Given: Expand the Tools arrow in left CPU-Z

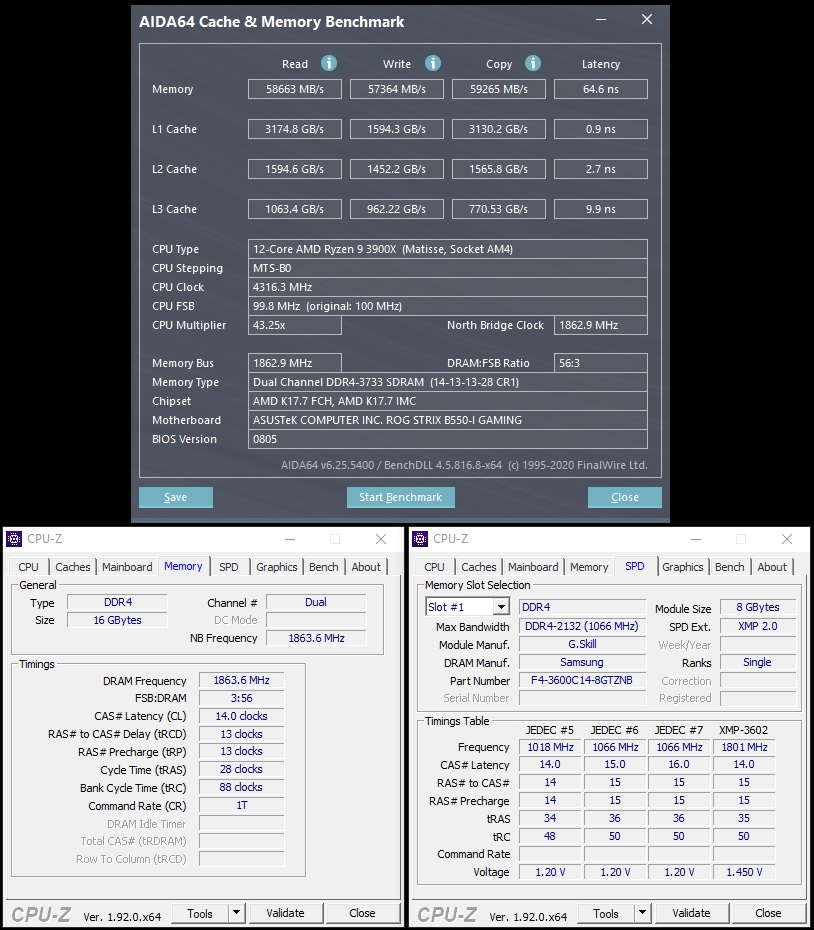Looking at the screenshot, I should click(236, 913).
